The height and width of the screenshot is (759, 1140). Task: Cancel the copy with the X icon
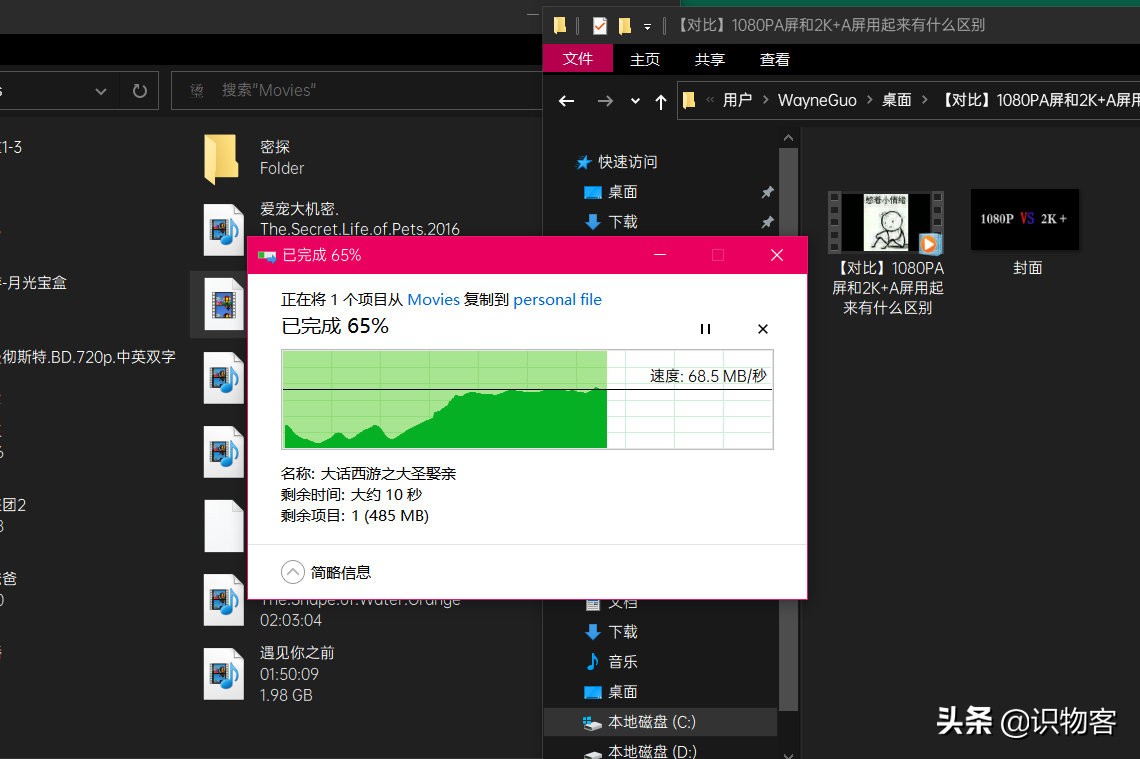(x=762, y=328)
